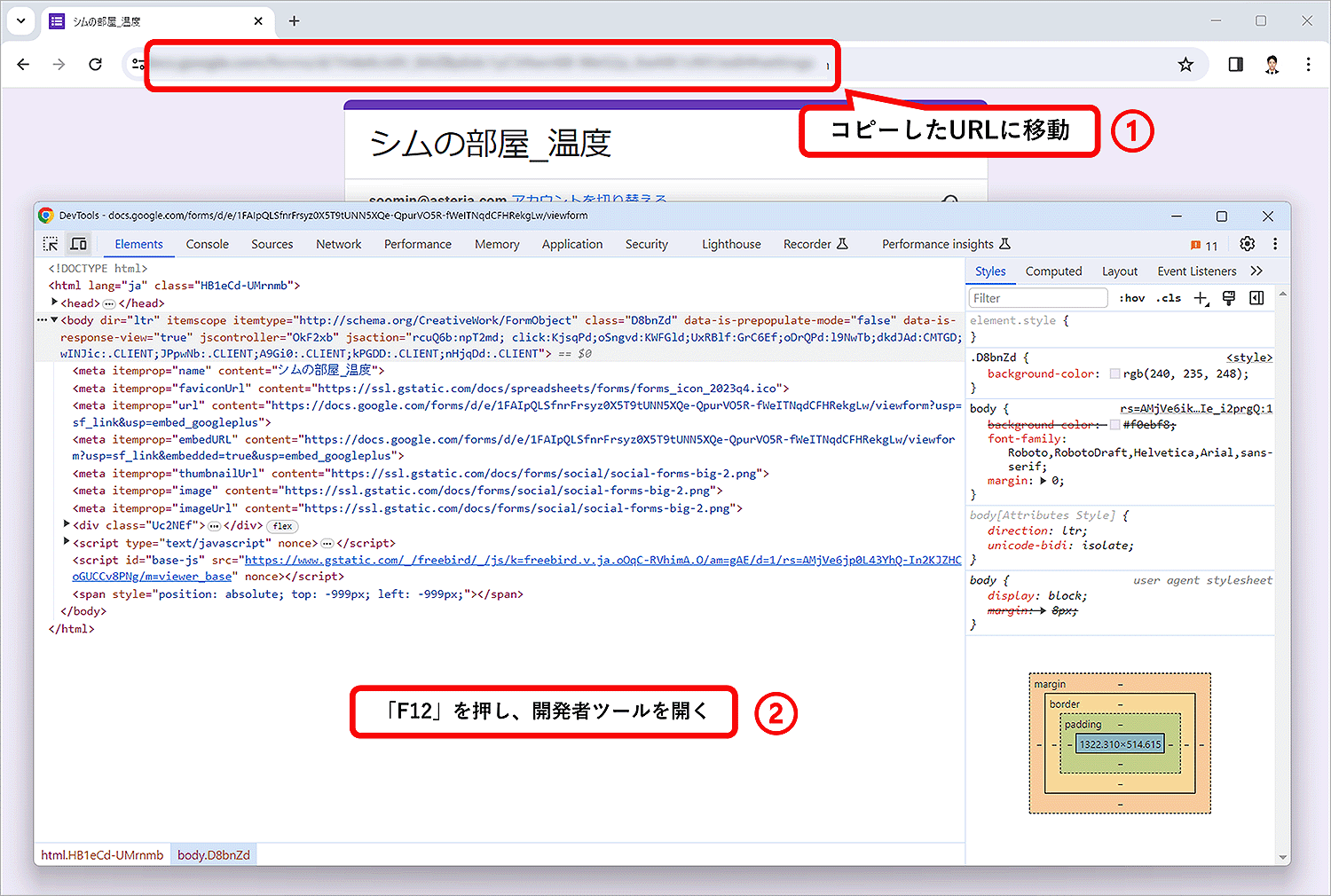Select the padding region in the box model
Viewport: 1331px width, 896px height.
(1083, 724)
